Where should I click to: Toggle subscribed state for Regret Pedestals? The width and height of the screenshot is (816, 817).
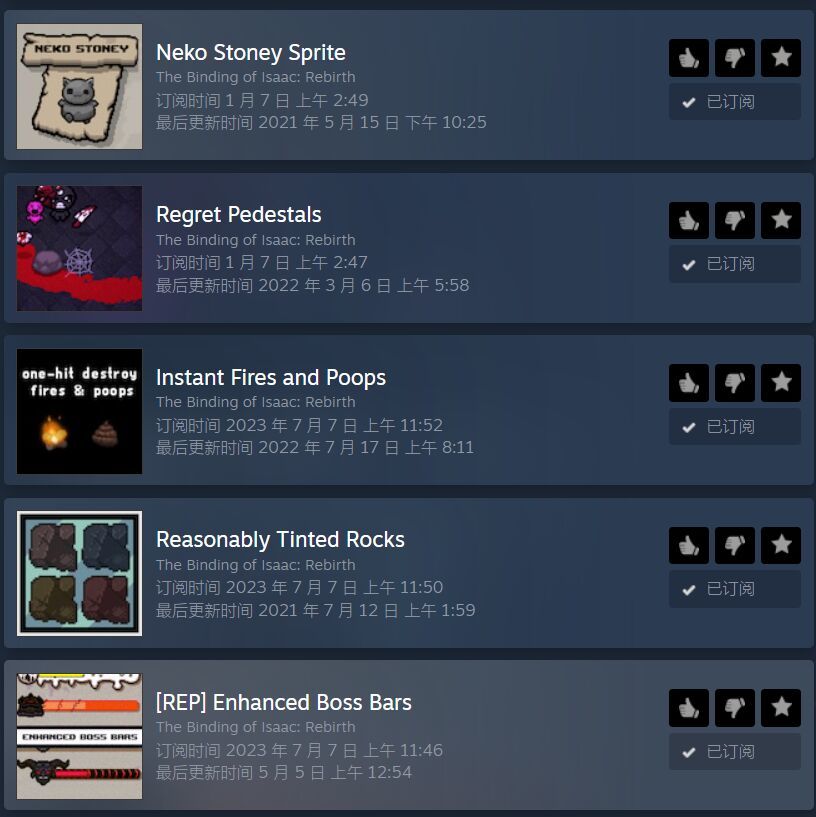735,264
